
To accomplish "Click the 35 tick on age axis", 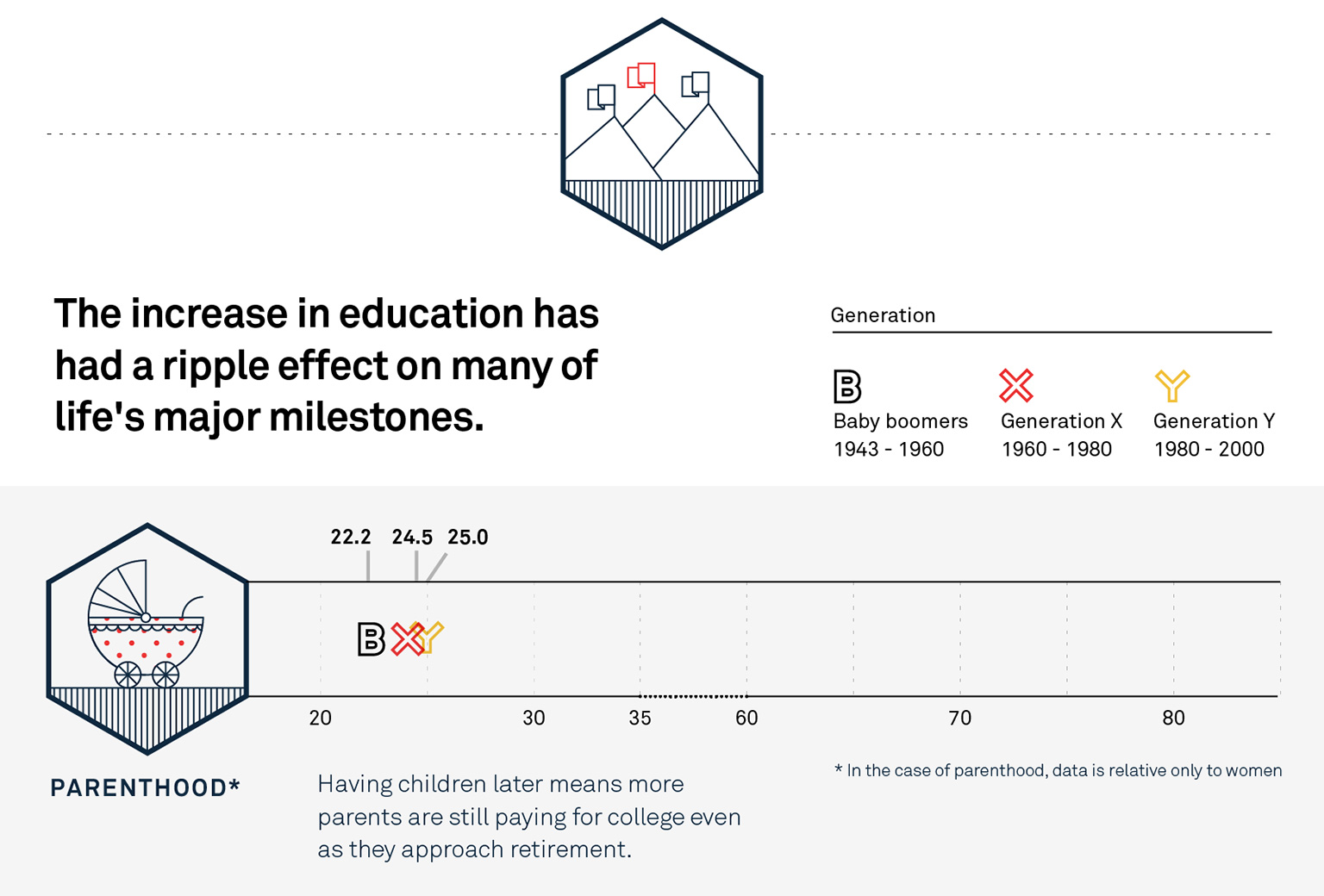I will (x=640, y=718).
